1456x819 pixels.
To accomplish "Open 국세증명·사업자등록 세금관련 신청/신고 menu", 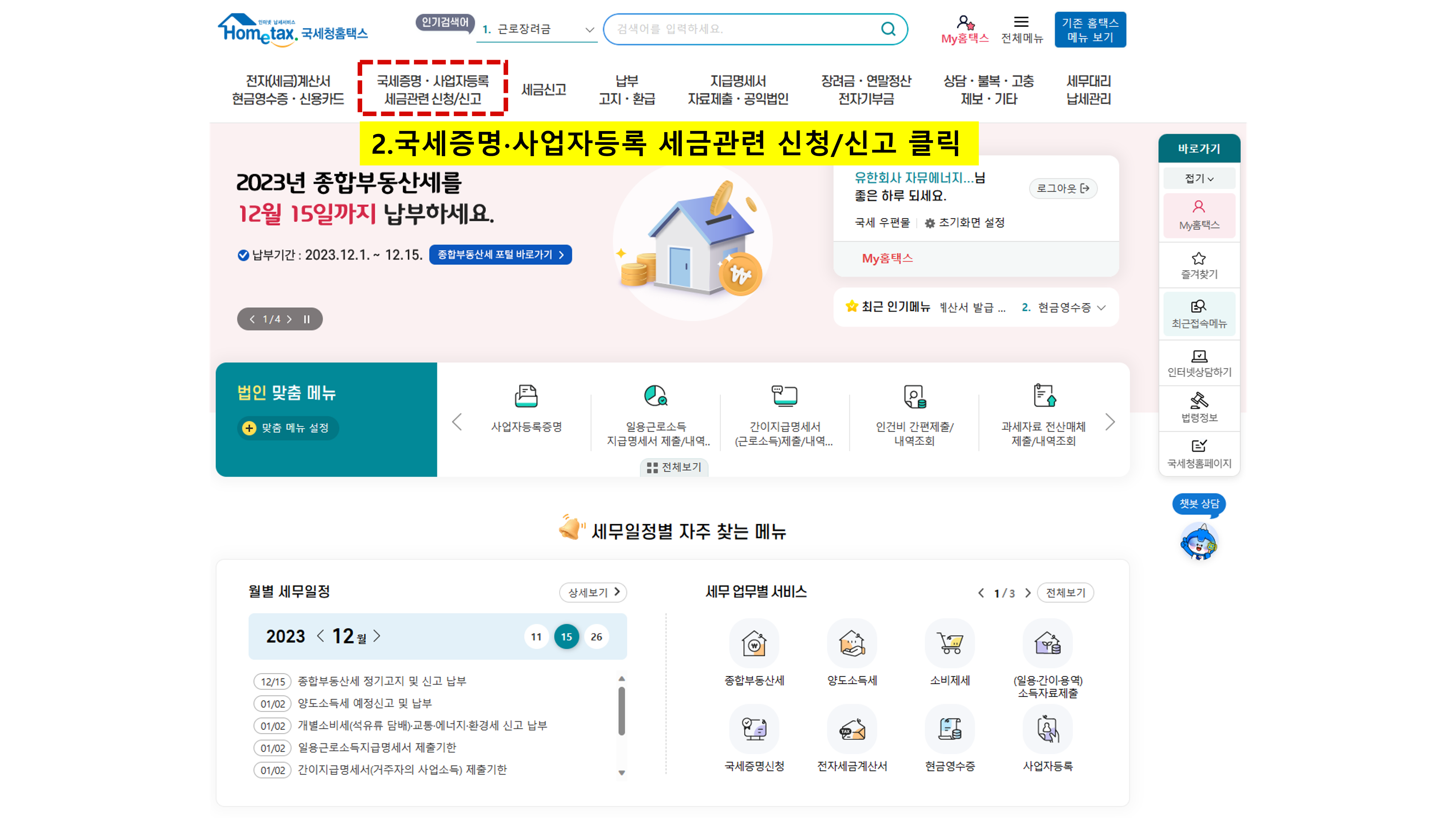I will pyautogui.click(x=432, y=90).
